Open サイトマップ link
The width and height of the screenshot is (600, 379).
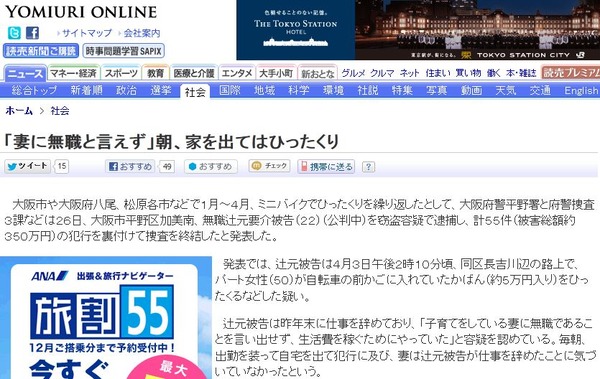[87, 33]
